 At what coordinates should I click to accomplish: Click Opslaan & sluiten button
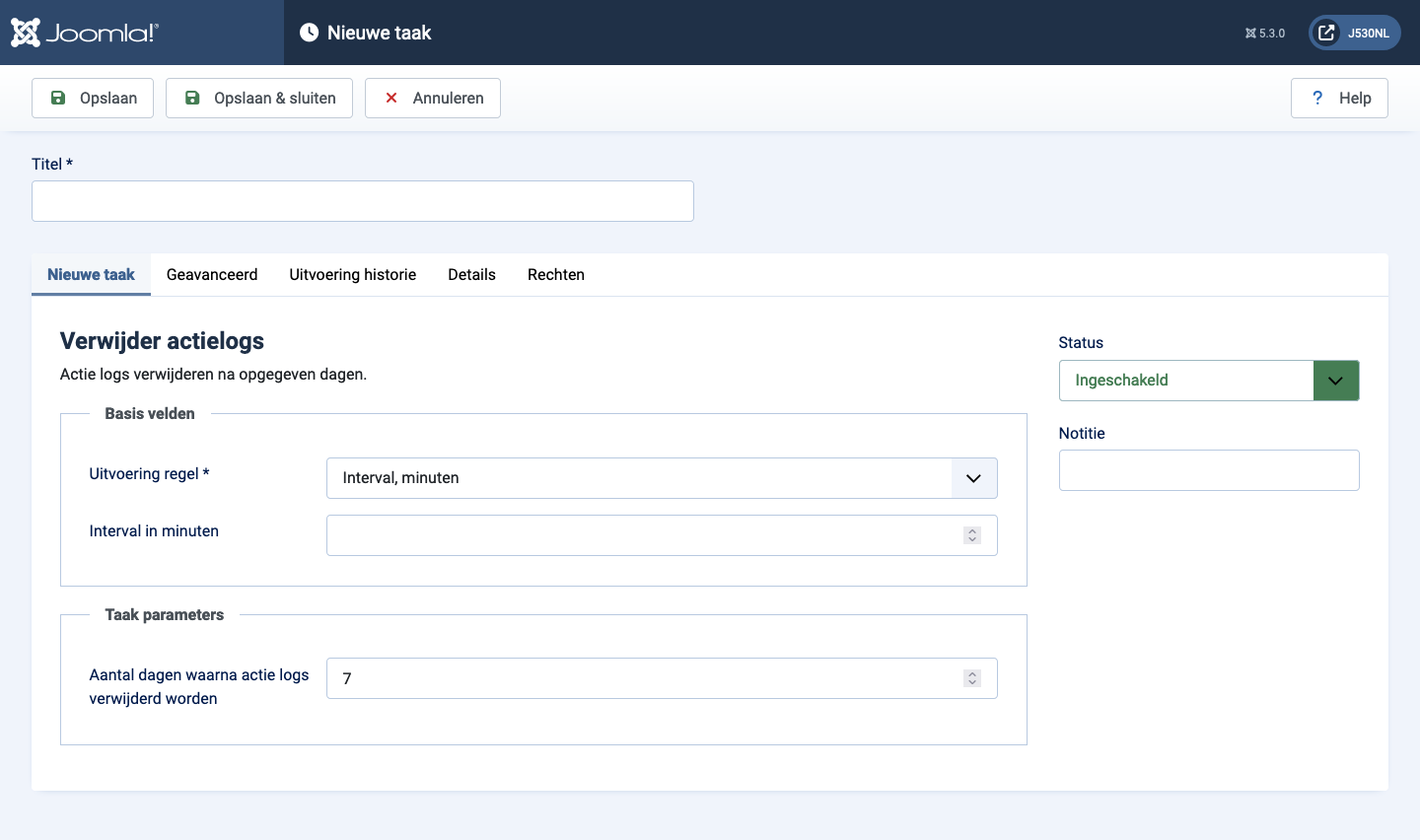259,98
